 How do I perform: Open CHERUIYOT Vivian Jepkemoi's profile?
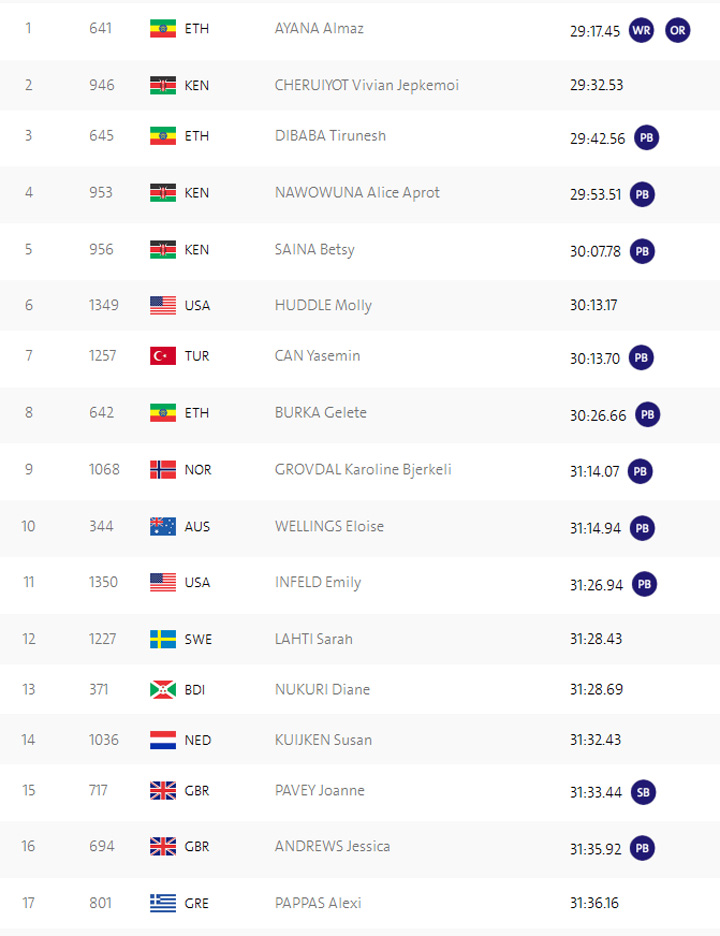(366, 85)
